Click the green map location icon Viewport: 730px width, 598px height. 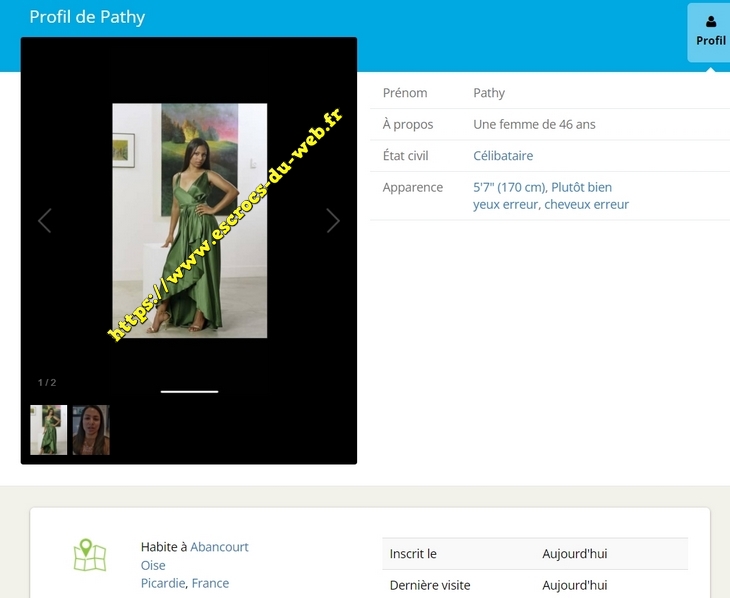pos(89,556)
